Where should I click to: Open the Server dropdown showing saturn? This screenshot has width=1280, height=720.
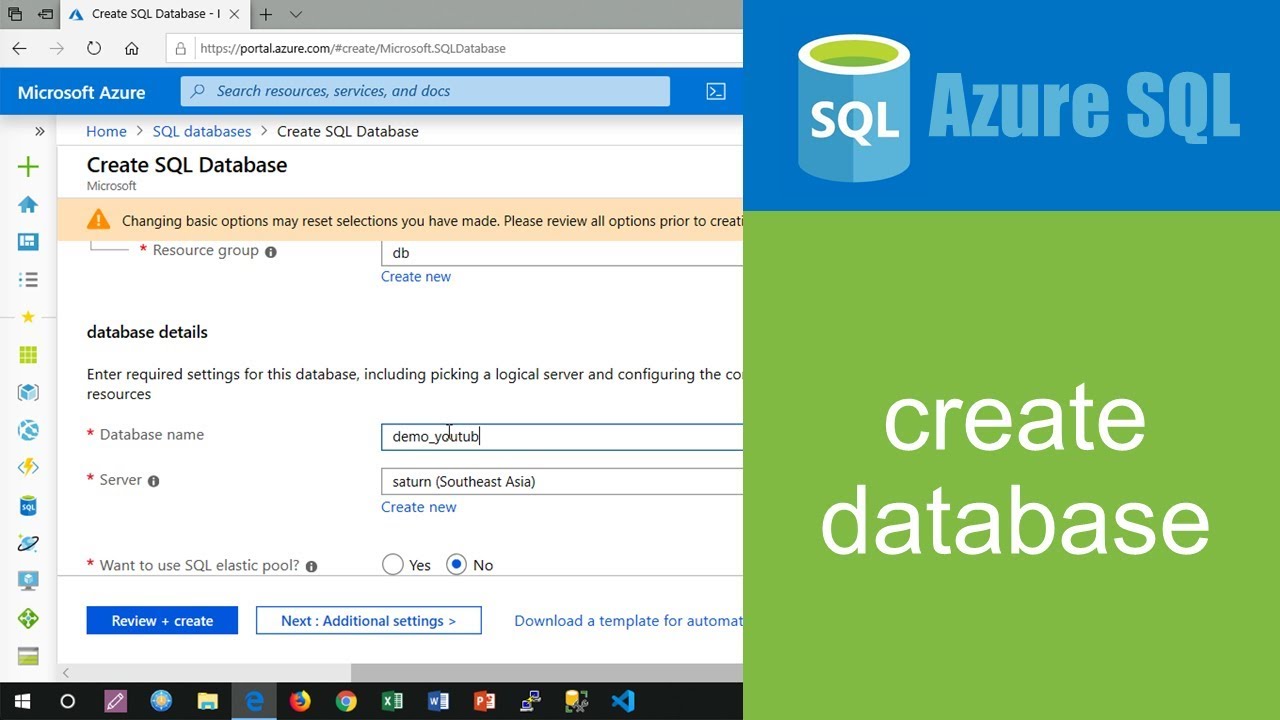pyautogui.click(x=562, y=481)
